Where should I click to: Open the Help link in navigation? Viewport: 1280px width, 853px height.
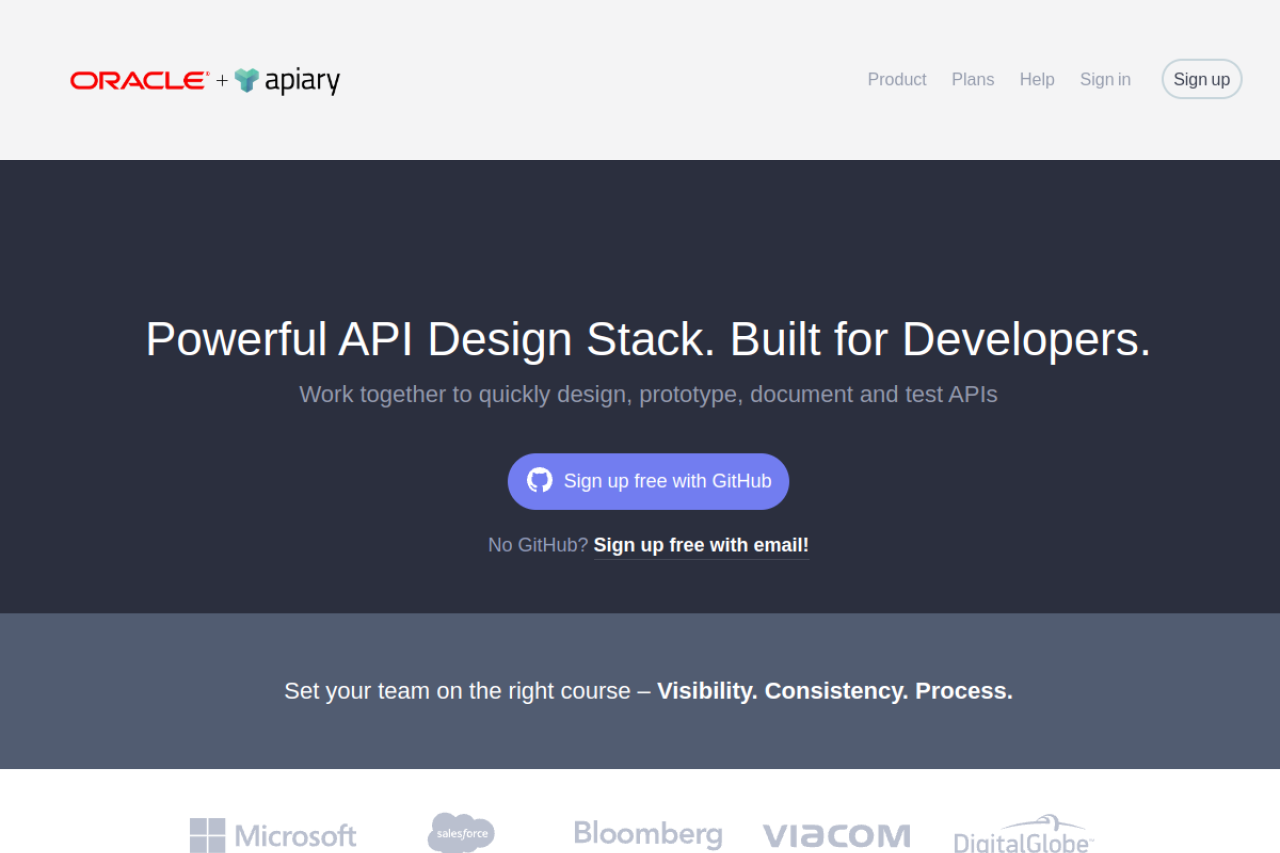click(x=1036, y=79)
